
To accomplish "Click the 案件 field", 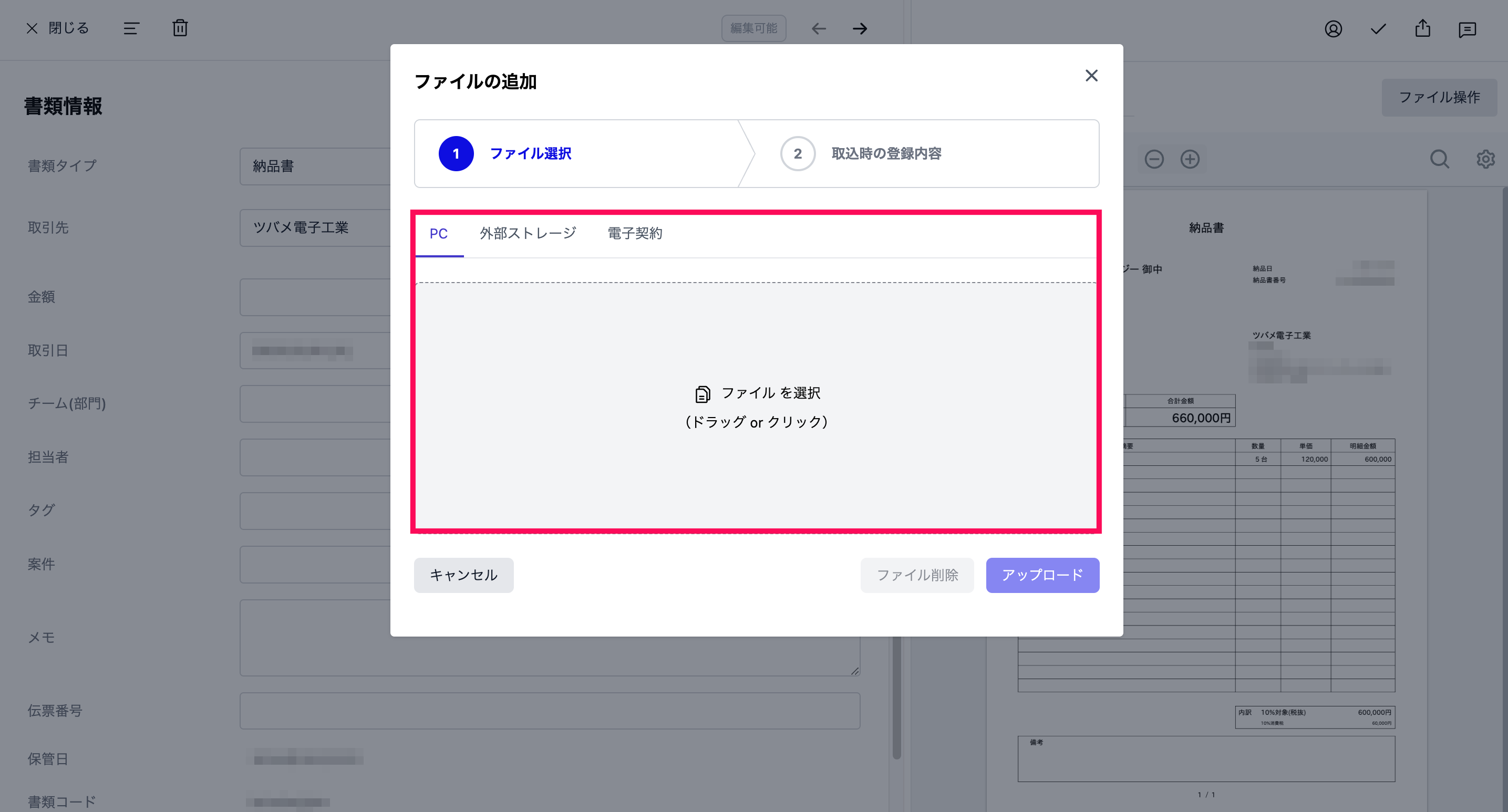I will coord(315,565).
